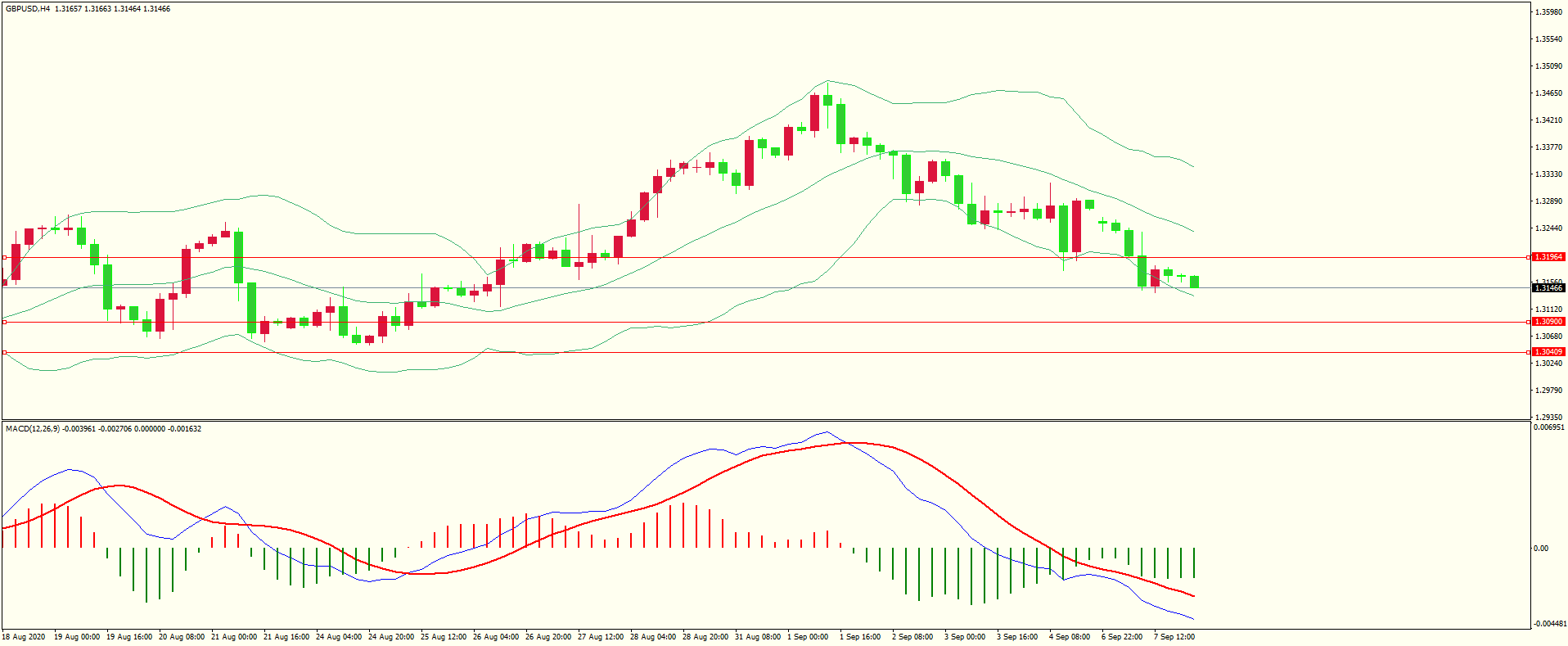This screenshot has height=646, width=1568.
Task: Click the 1.30680 price scale value
Action: tap(1548, 337)
